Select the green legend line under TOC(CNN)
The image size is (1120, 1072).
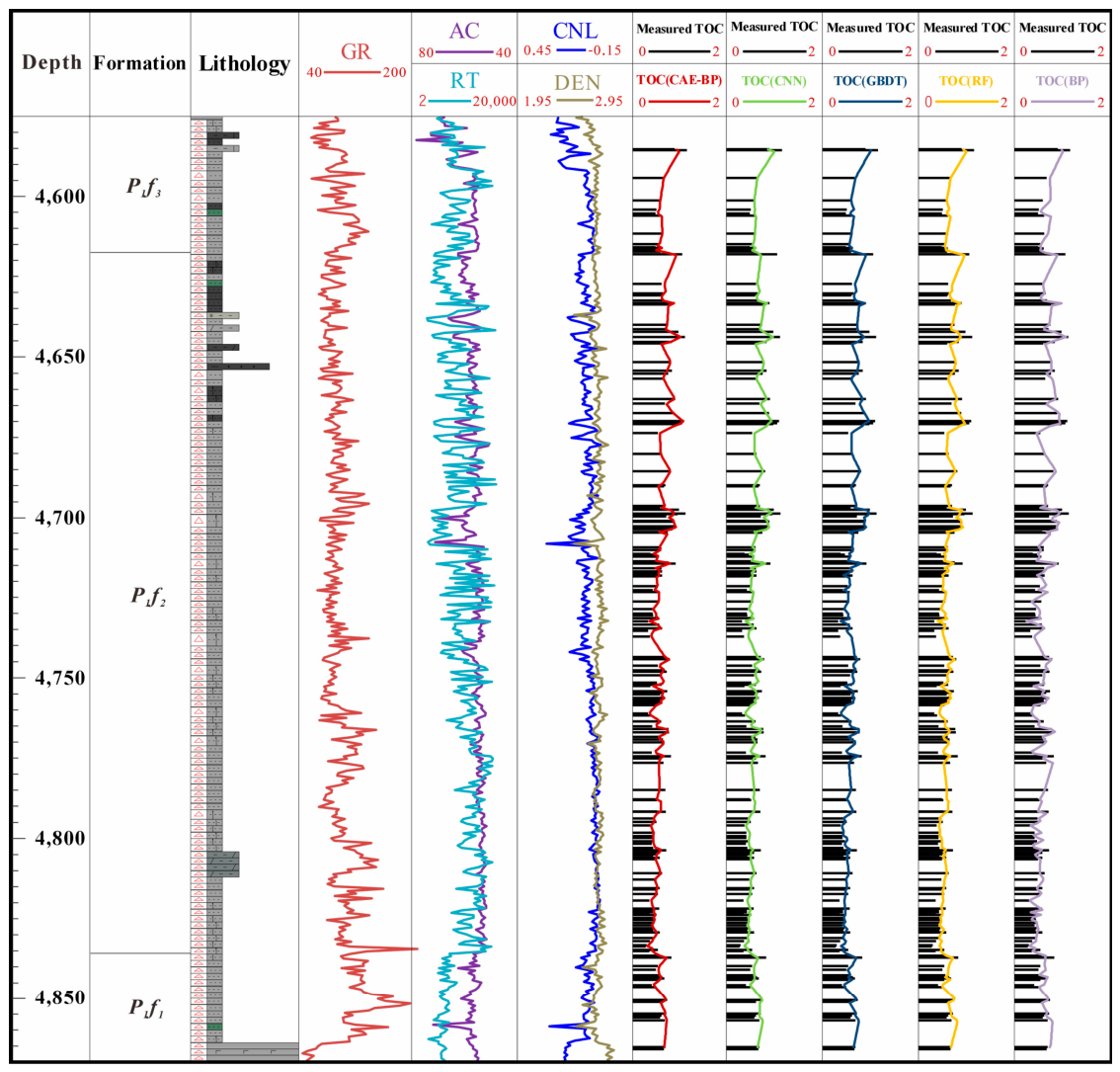point(774,102)
